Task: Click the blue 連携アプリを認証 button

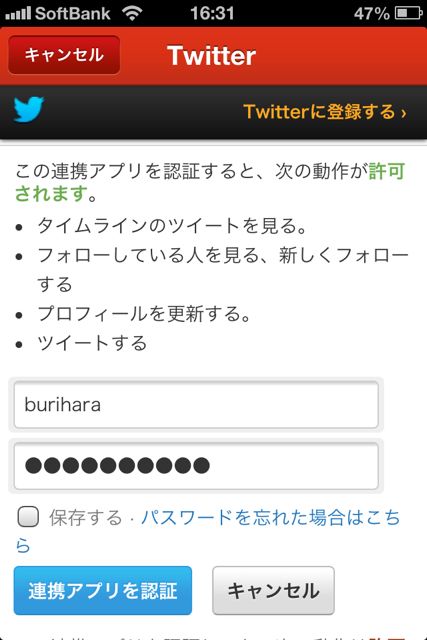Action: click(102, 590)
